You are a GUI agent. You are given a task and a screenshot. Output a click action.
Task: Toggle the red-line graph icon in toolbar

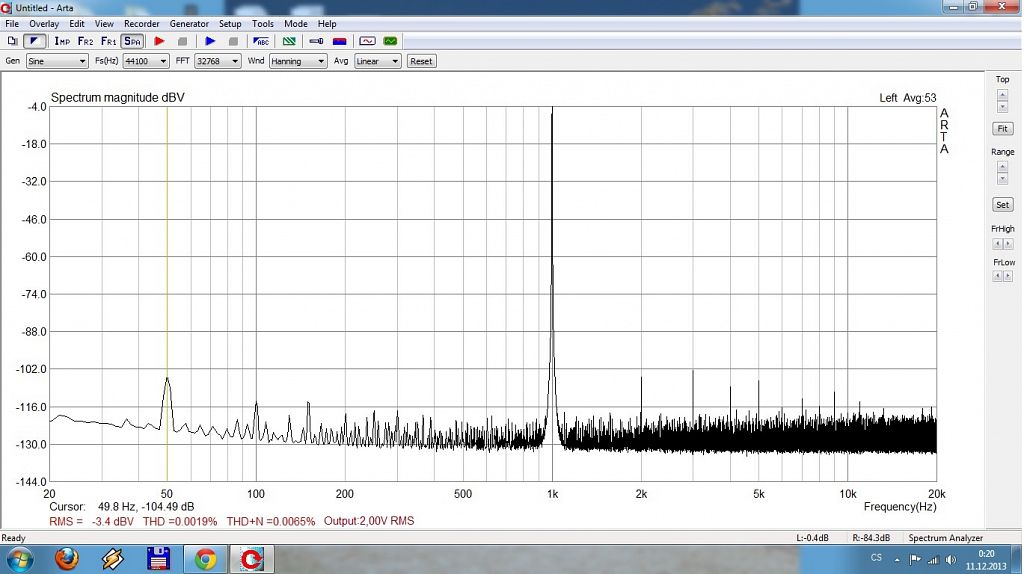[367, 41]
